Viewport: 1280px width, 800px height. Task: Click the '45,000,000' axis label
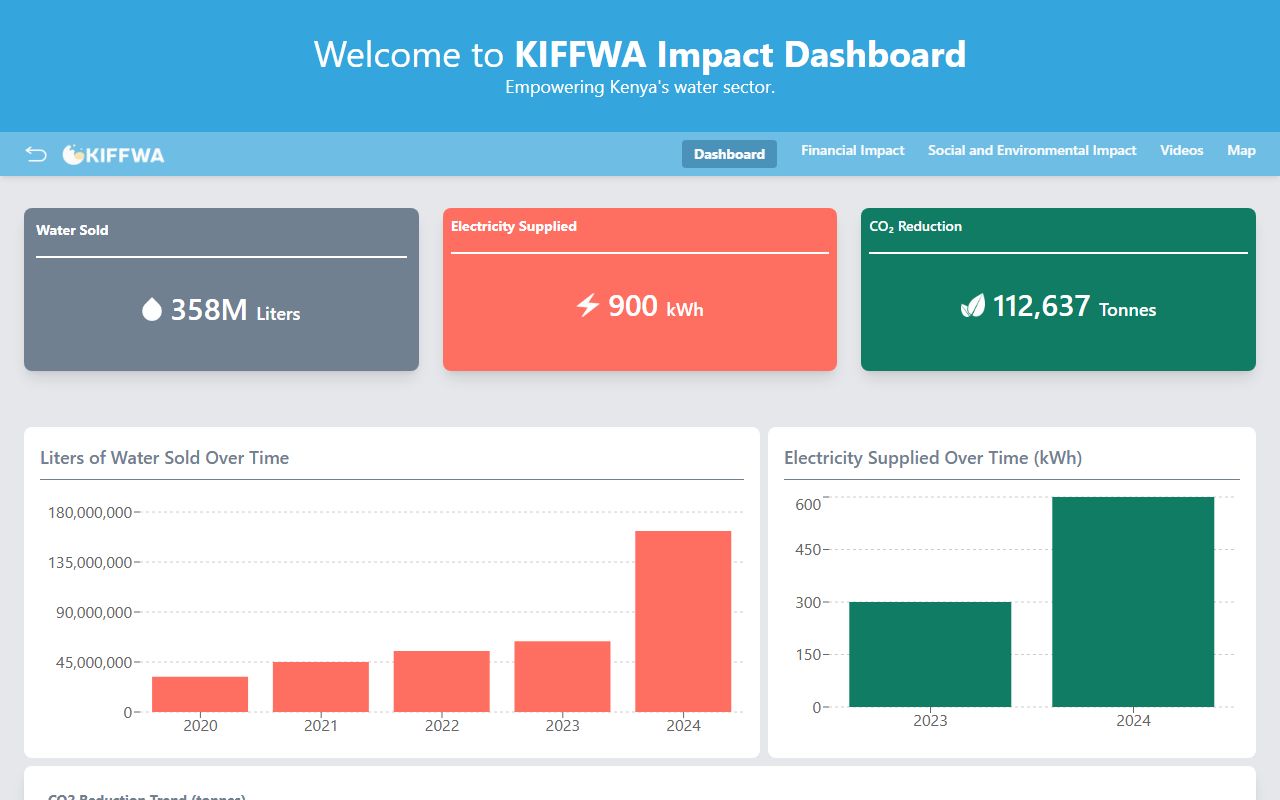click(94, 663)
